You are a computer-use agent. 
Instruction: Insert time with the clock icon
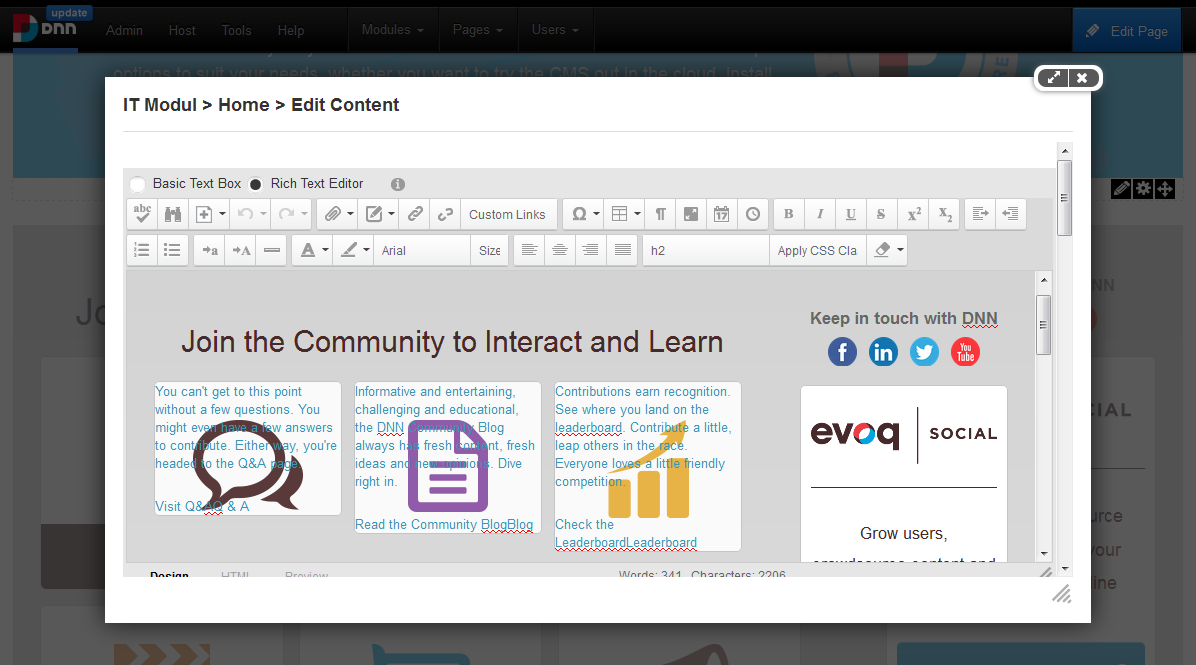point(753,214)
